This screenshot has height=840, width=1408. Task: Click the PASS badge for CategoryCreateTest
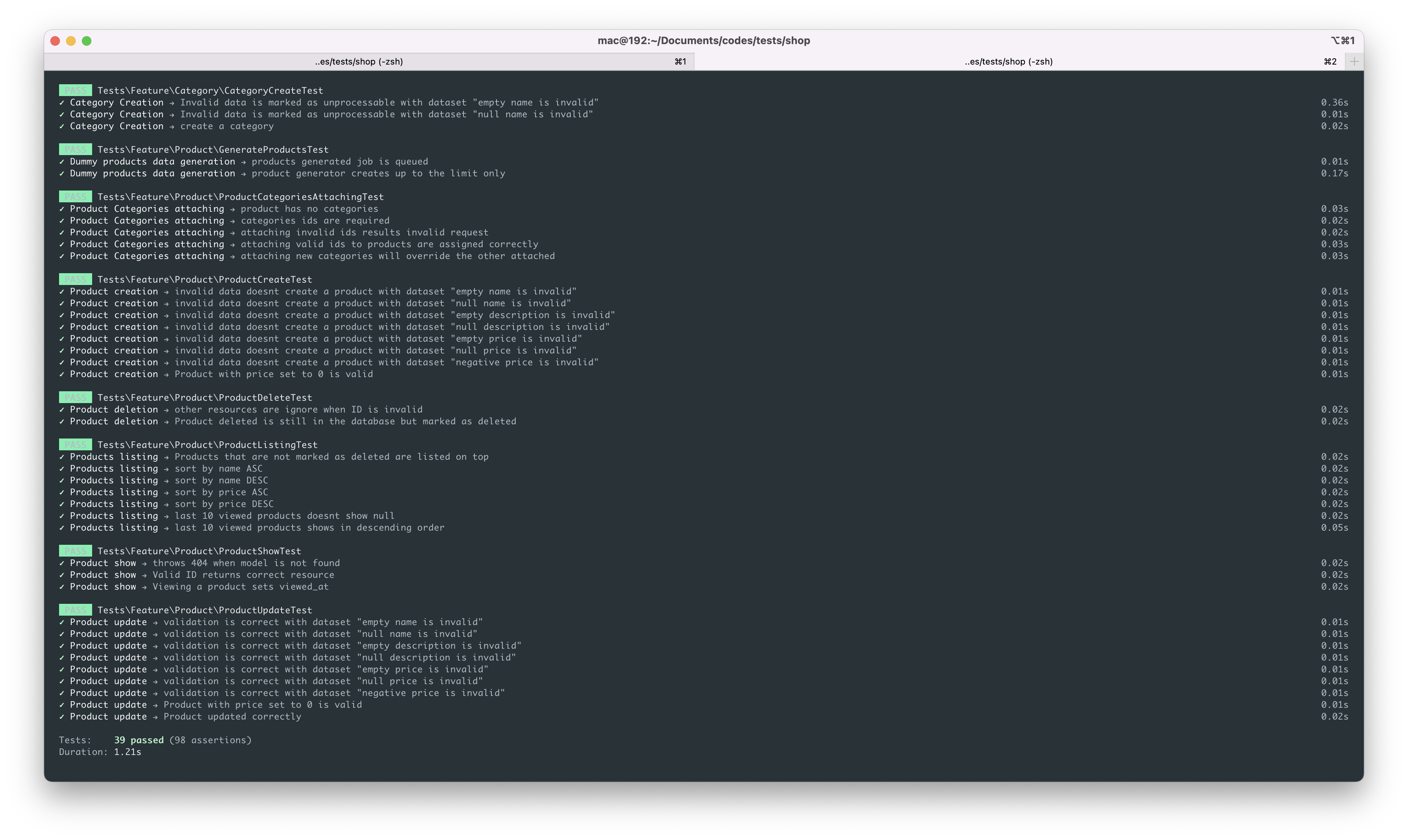[75, 91]
